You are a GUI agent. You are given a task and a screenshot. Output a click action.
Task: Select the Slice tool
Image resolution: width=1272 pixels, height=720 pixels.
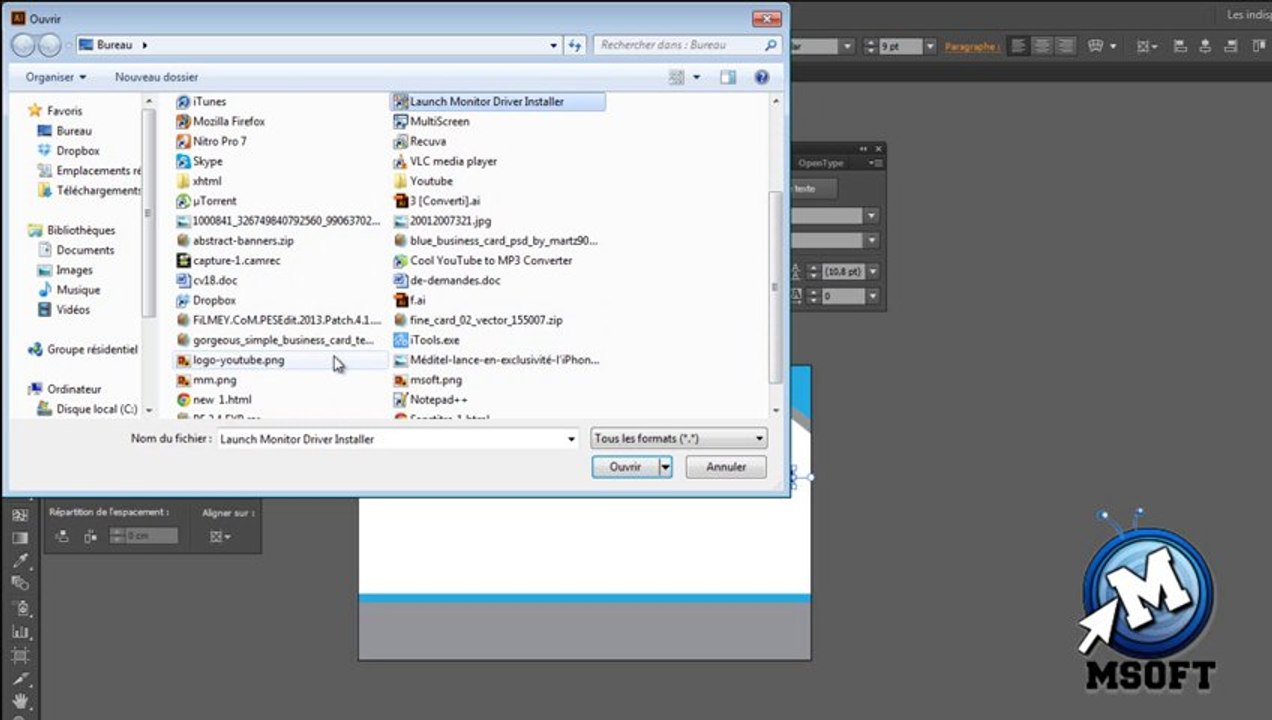20,679
